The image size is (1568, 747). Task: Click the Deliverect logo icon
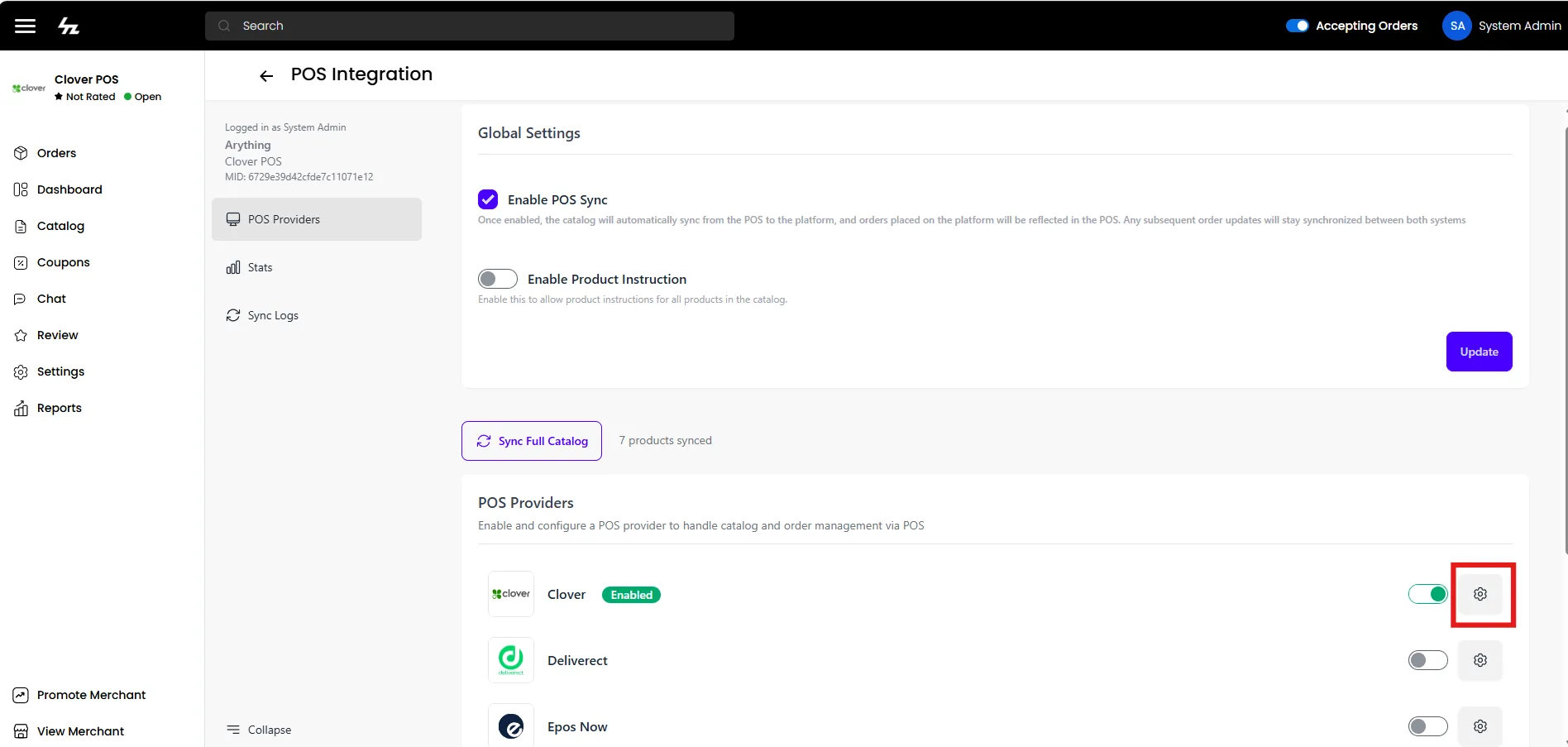click(511, 660)
